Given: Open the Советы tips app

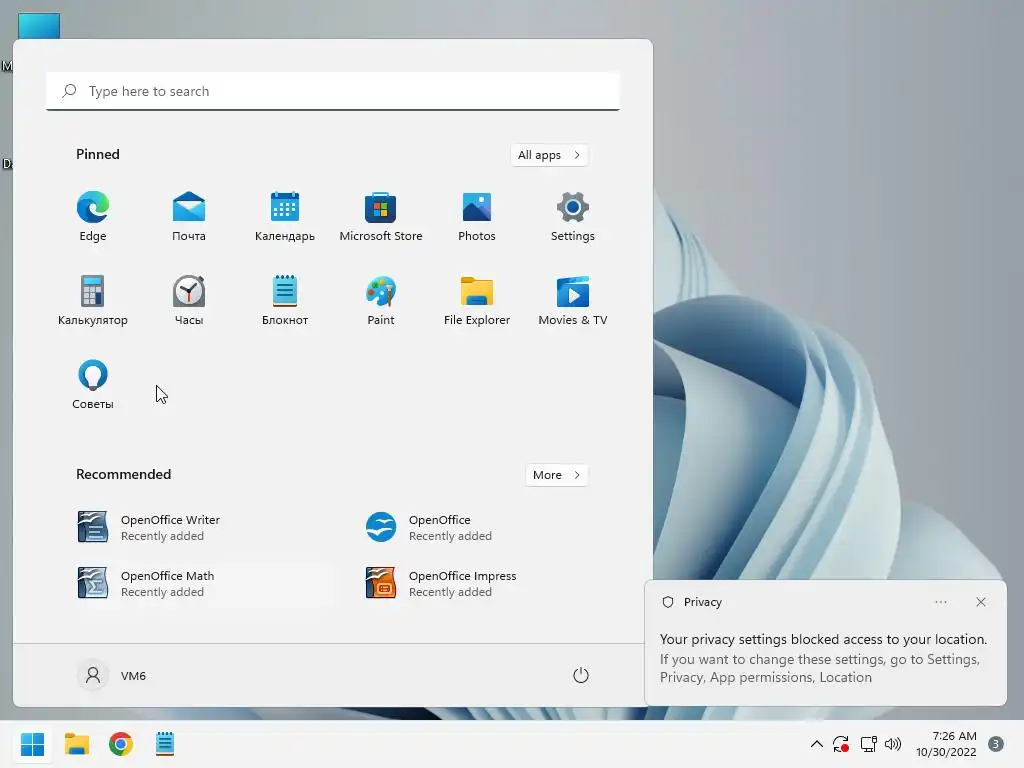Looking at the screenshot, I should coord(93,385).
